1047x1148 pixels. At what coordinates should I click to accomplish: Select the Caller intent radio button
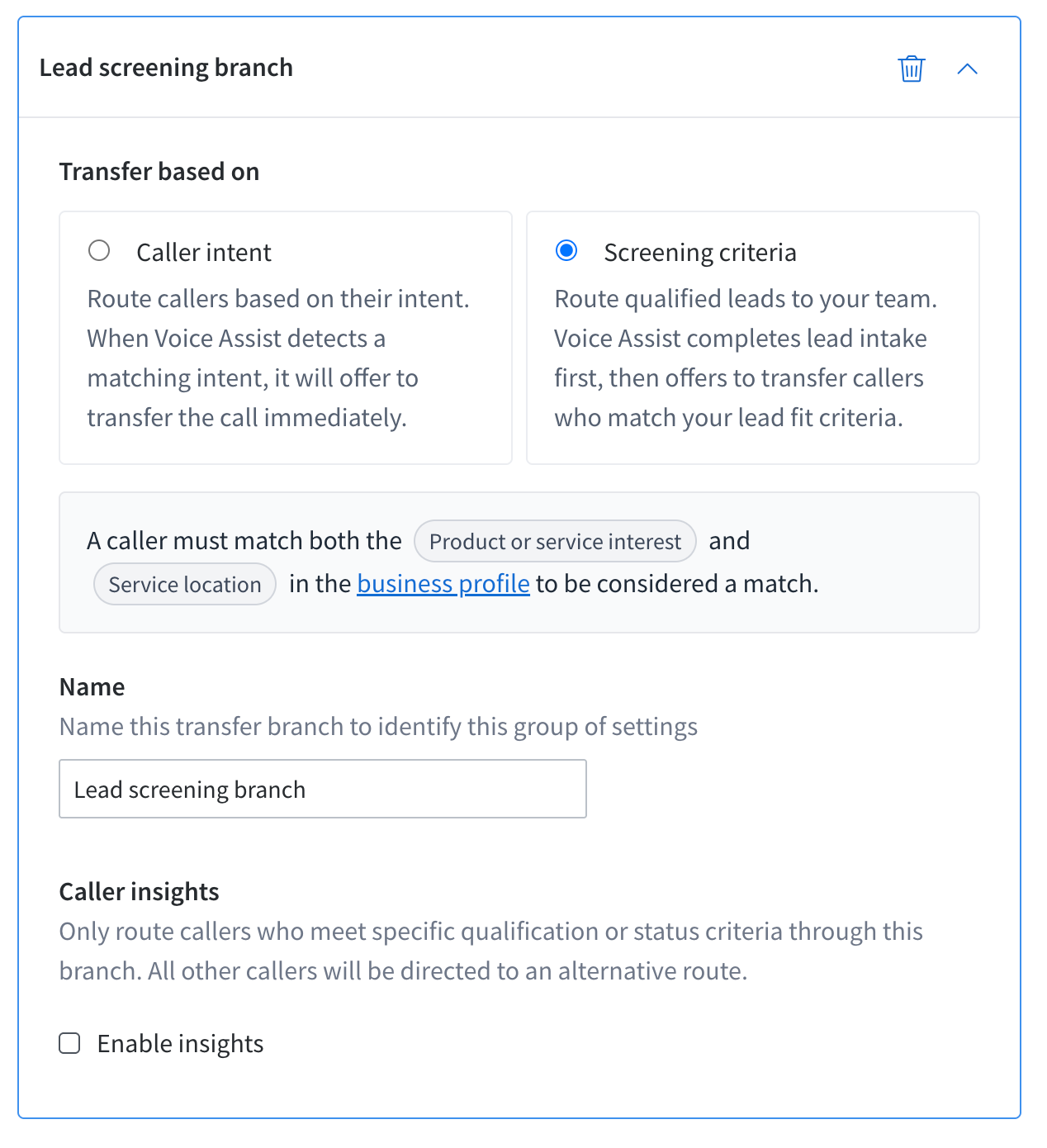pos(99,250)
